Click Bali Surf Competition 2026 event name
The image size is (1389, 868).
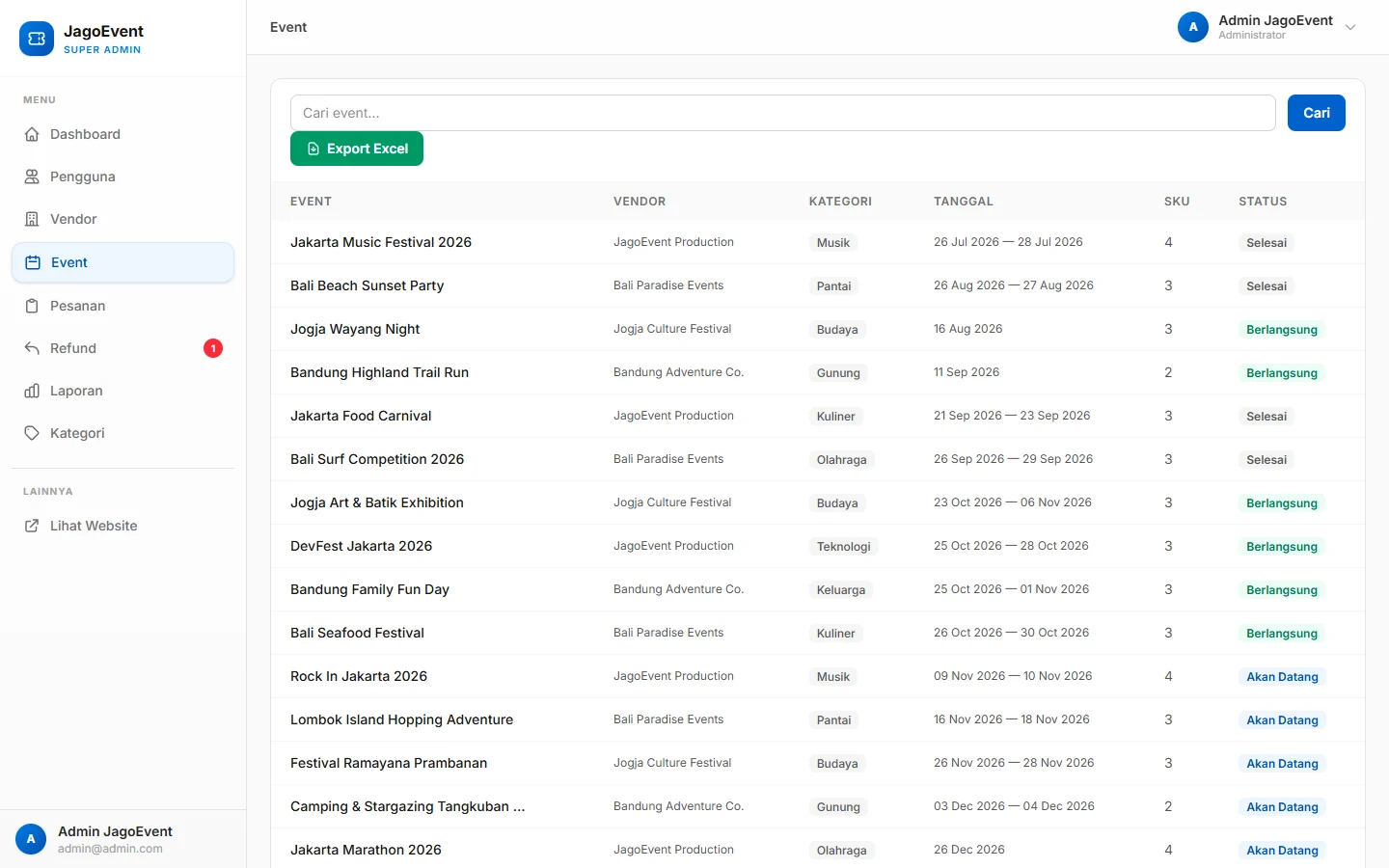pyautogui.click(x=377, y=459)
